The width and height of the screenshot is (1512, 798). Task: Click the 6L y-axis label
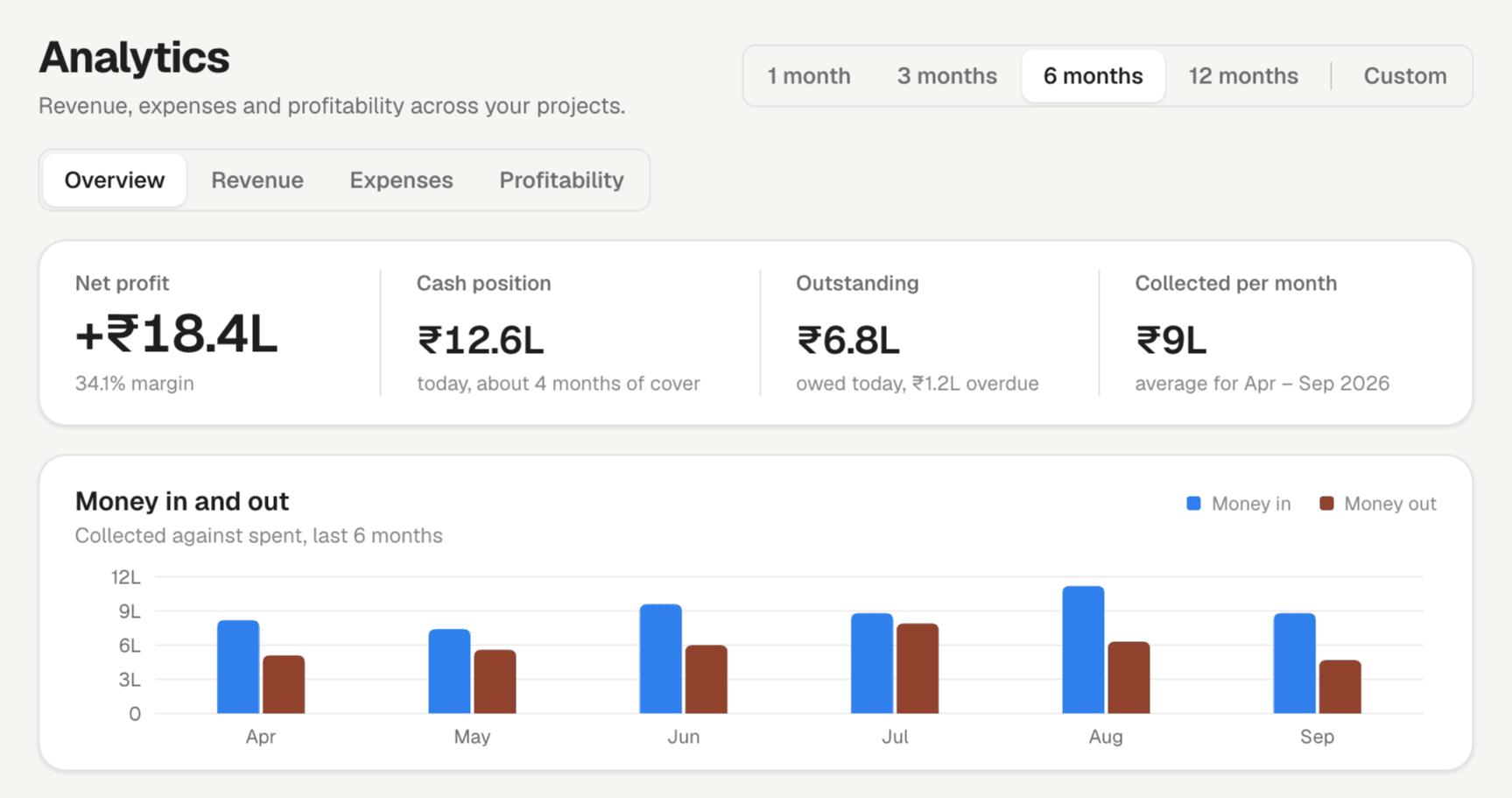[x=130, y=646]
